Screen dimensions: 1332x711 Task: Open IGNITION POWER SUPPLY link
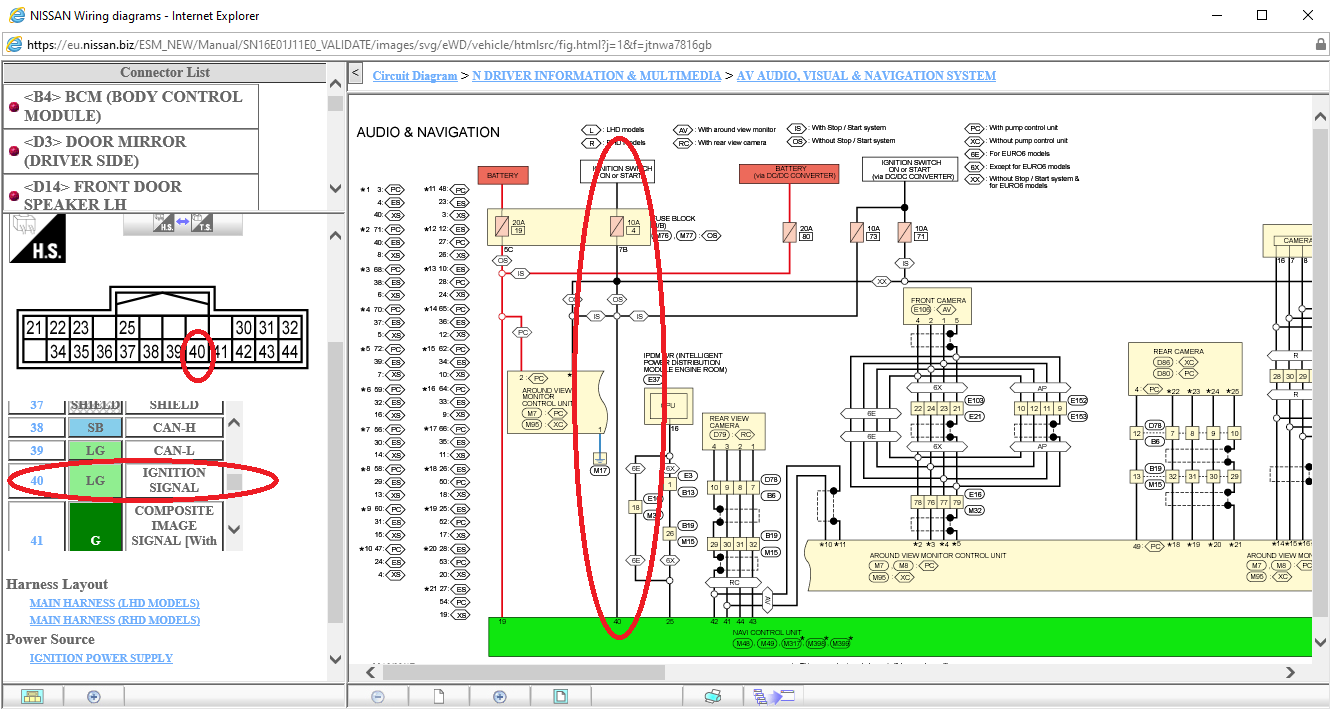pos(101,658)
